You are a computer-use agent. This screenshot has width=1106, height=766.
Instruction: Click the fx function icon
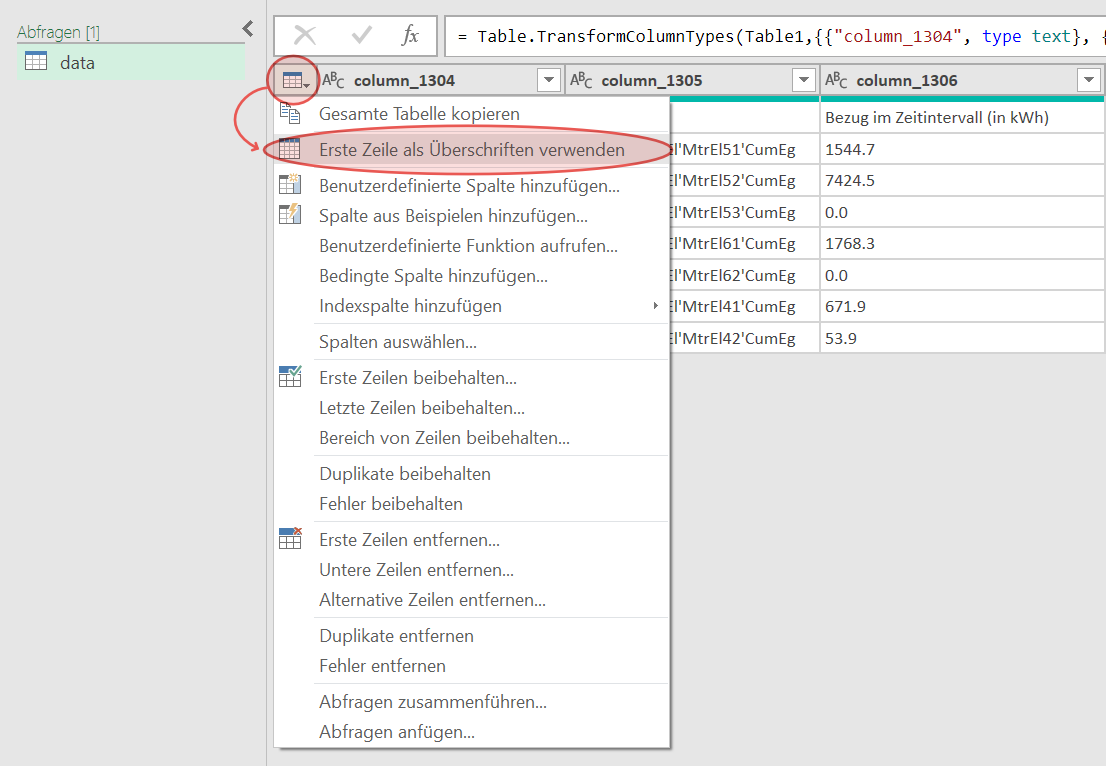[410, 35]
